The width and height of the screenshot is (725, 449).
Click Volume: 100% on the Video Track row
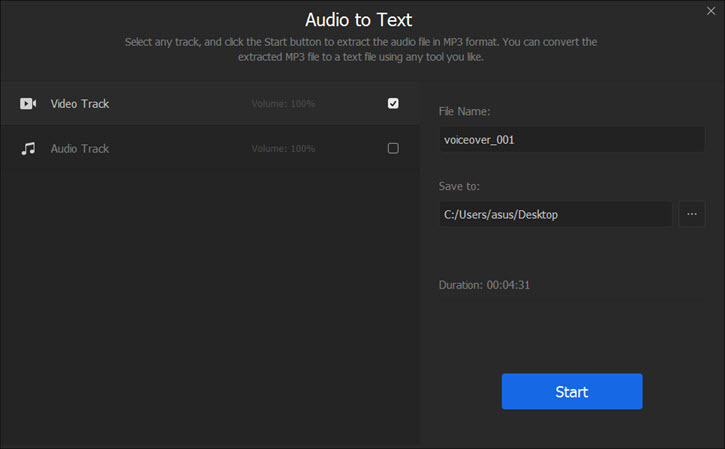point(283,104)
